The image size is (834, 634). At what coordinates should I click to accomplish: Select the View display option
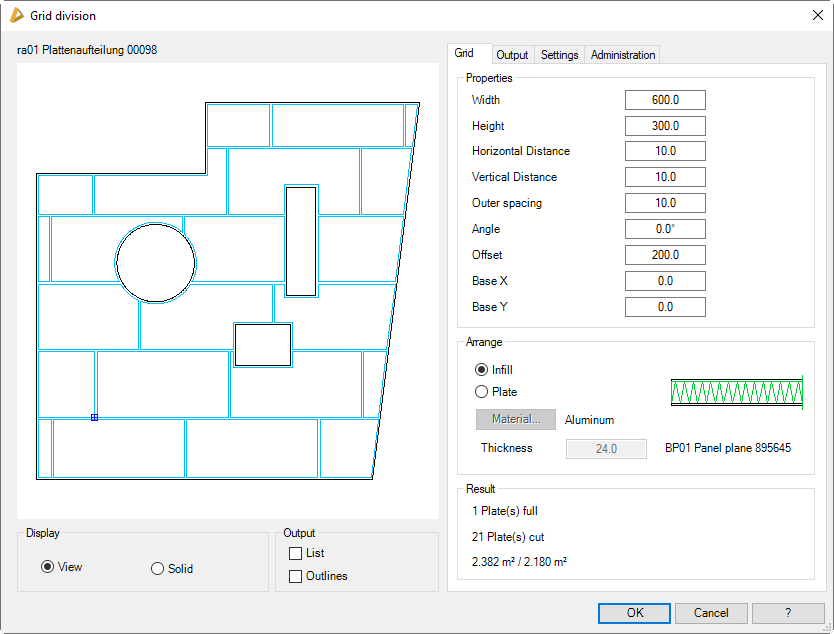pyautogui.click(x=47, y=567)
